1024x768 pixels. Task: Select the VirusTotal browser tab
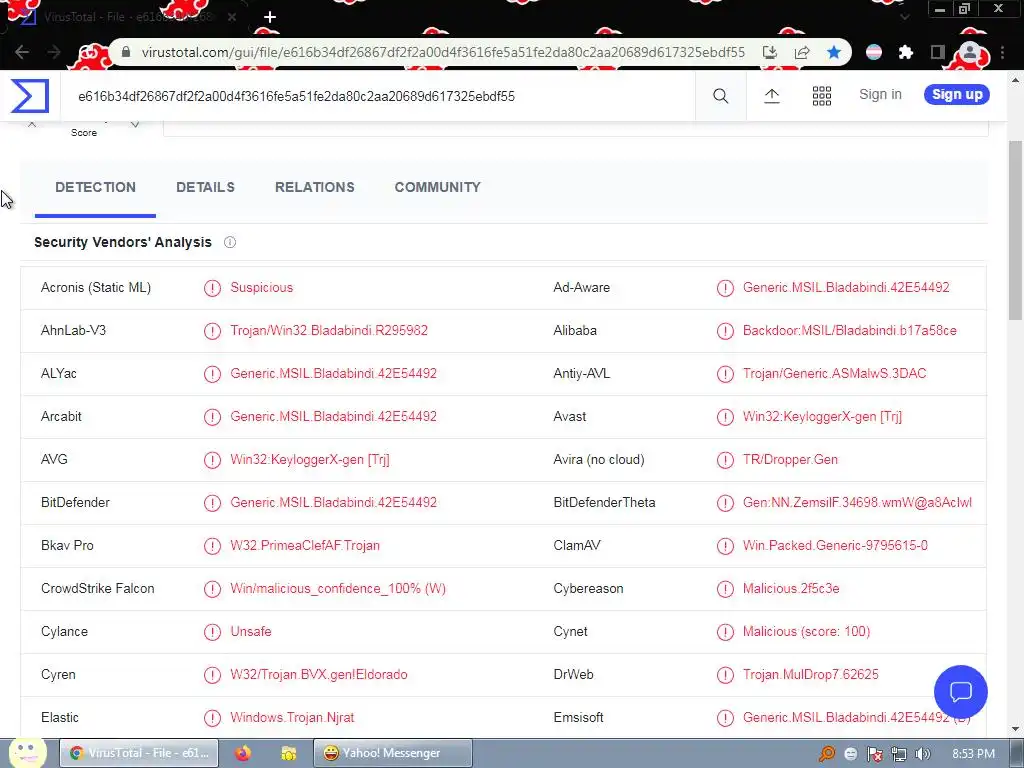pos(127,17)
